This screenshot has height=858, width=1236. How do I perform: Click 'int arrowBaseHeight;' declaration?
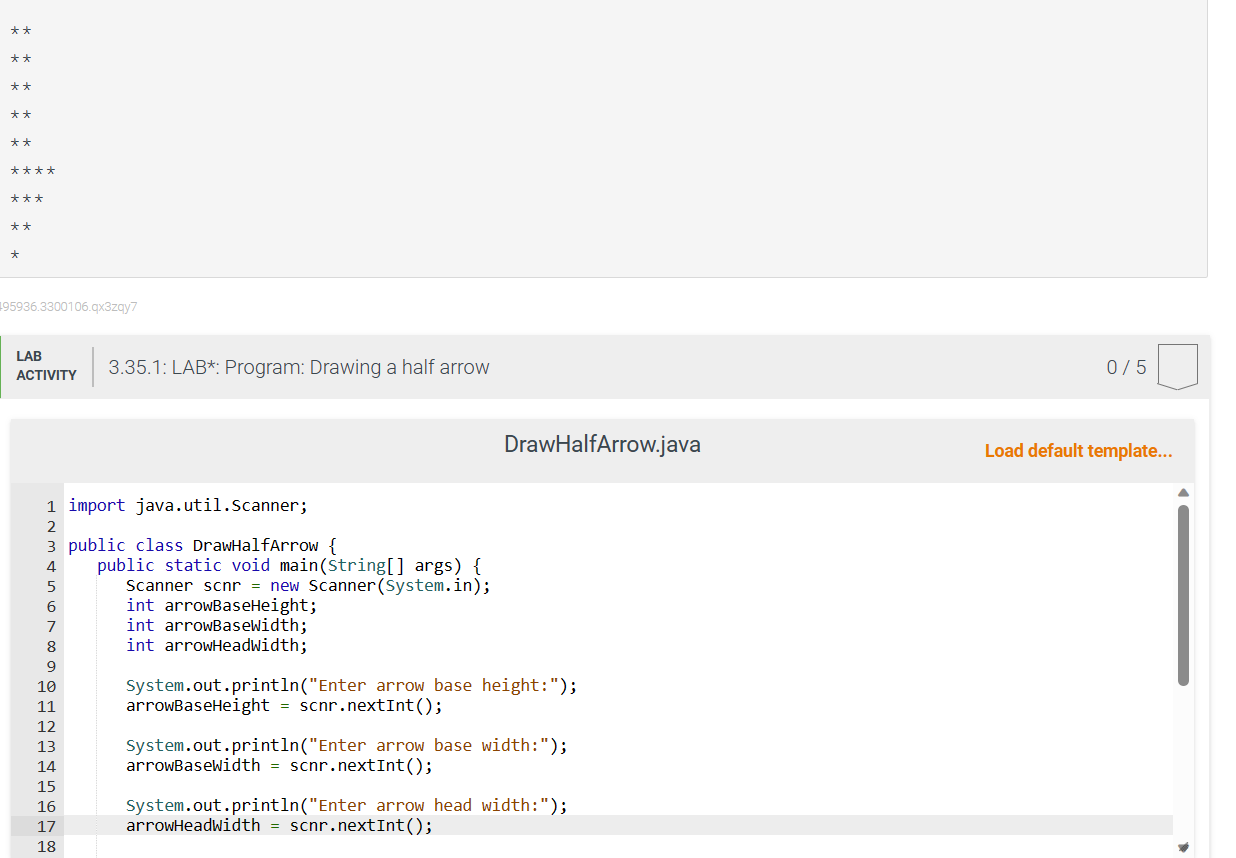point(221,605)
